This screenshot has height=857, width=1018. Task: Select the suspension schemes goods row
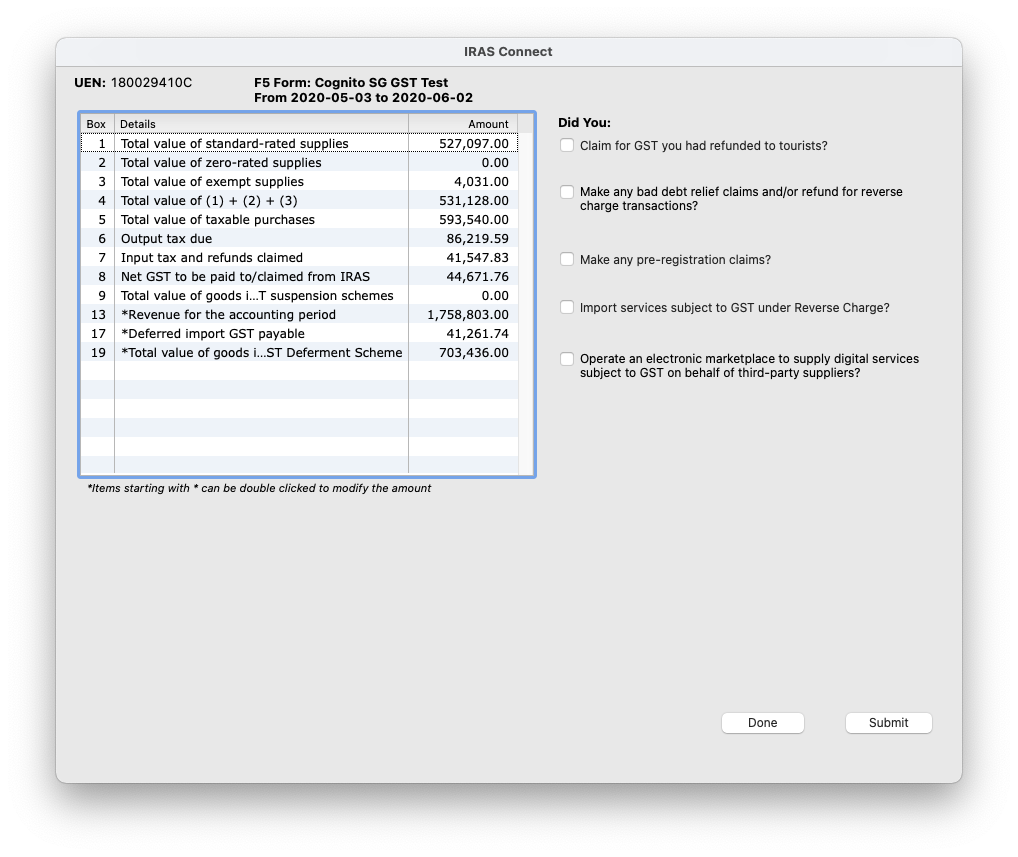tap(299, 295)
